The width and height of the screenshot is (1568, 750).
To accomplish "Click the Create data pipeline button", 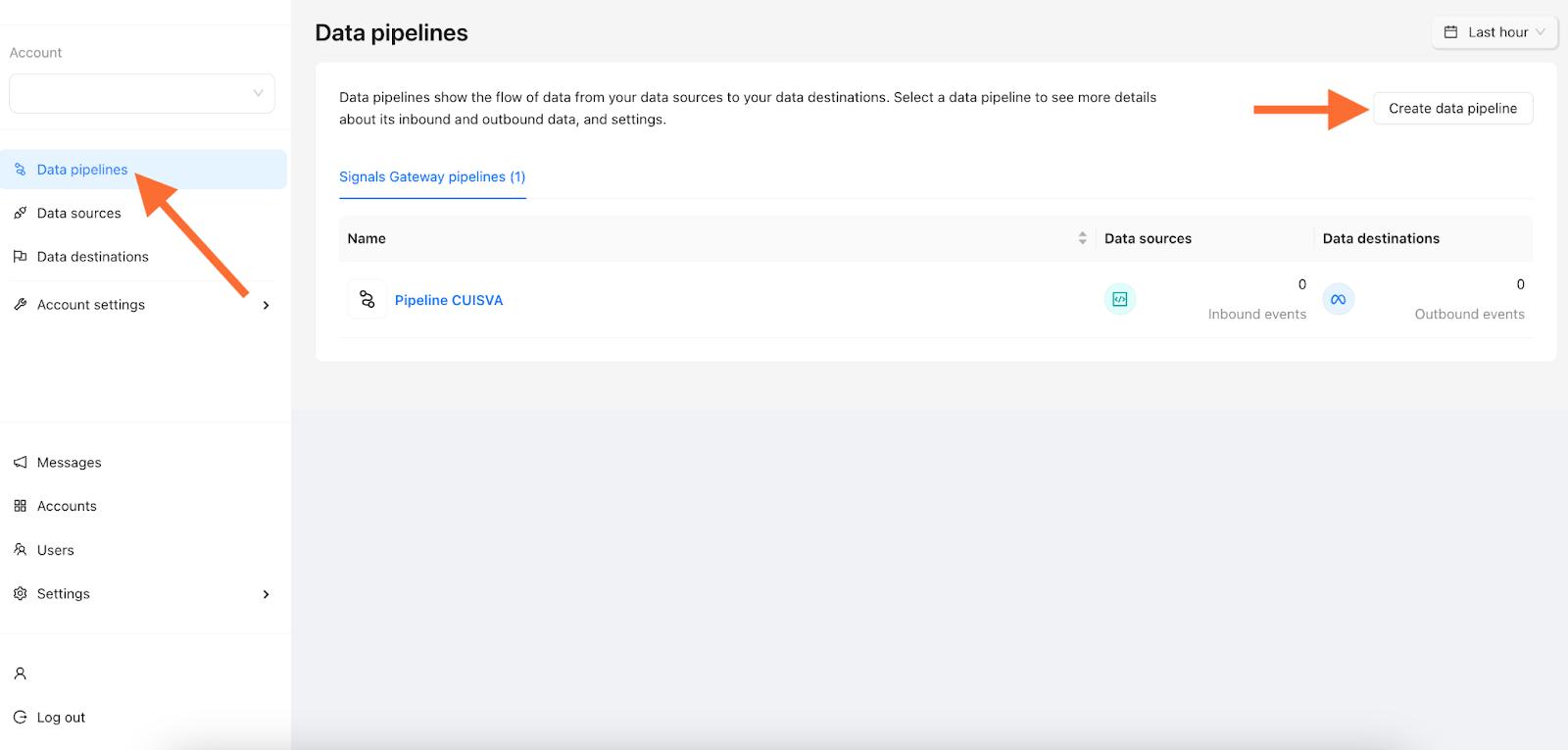I will 1453,109.
